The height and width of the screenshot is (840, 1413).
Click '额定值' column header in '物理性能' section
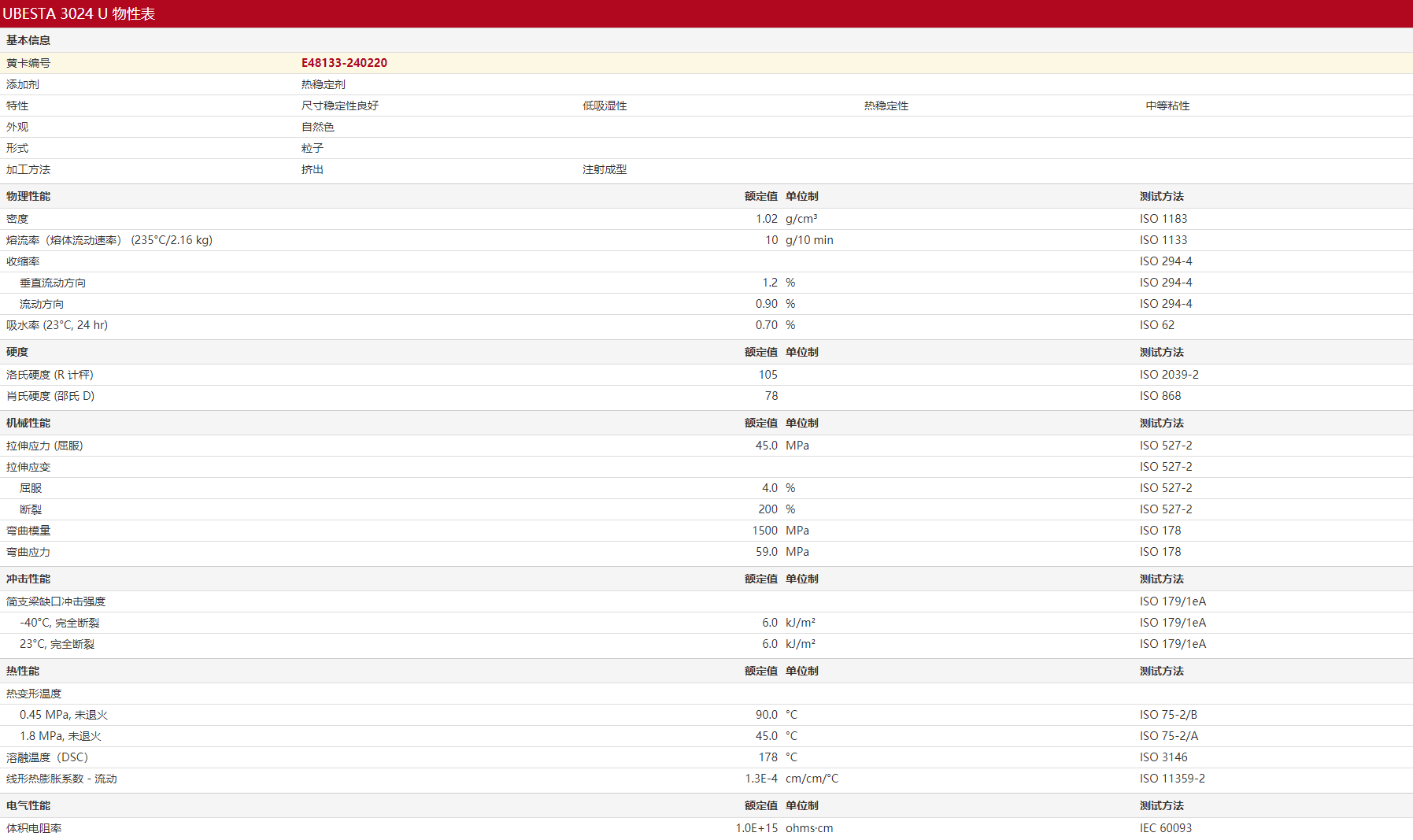pos(761,196)
